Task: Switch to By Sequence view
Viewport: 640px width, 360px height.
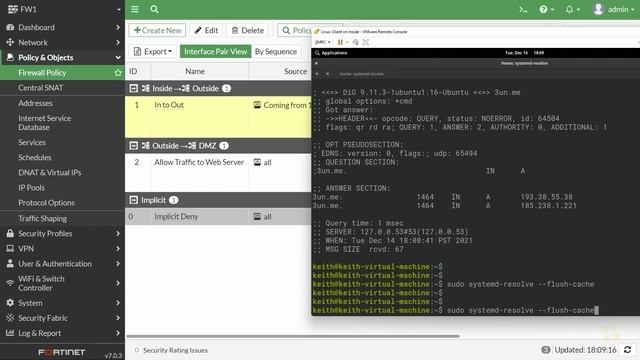Action: click(x=276, y=51)
